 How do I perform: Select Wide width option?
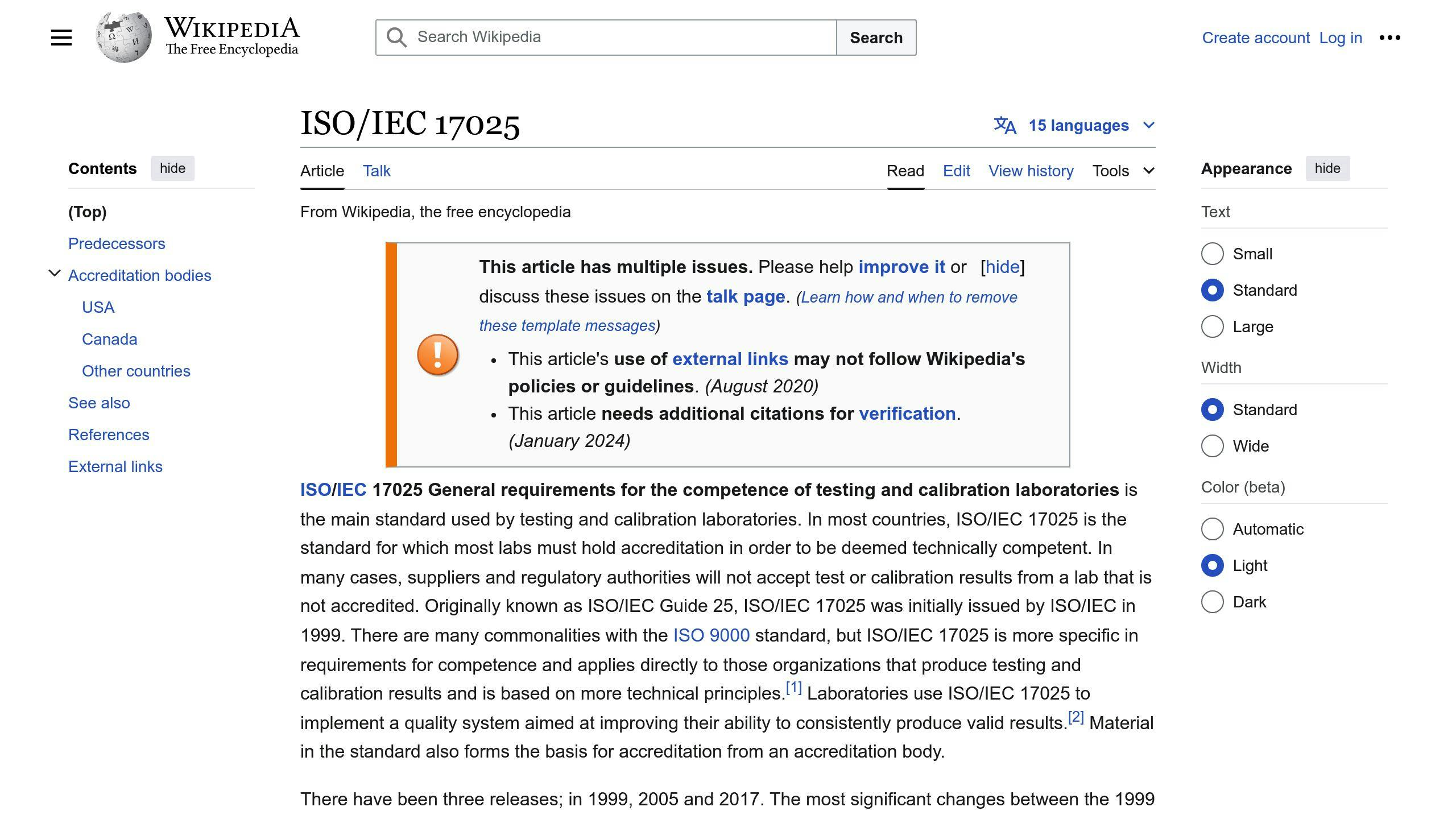1212,446
